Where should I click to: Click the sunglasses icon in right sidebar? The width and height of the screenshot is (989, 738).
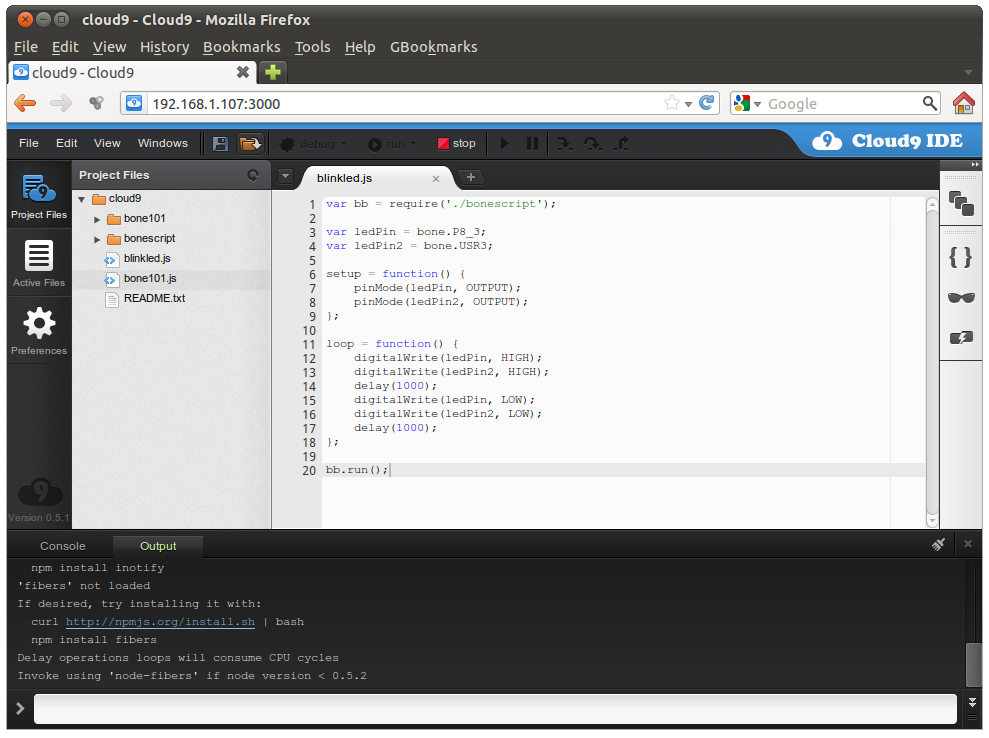pyautogui.click(x=961, y=298)
